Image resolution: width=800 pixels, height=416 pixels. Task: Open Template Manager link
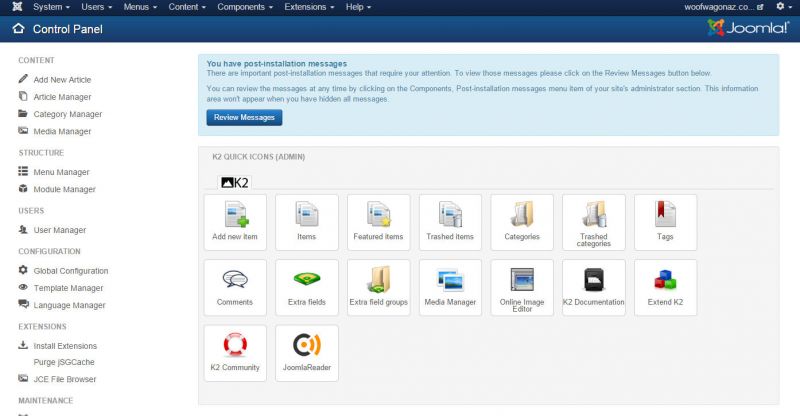[68, 288]
